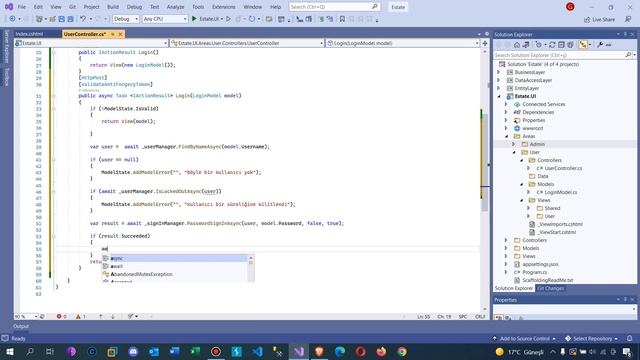The height and width of the screenshot is (360, 640).
Task: Open the Estate.UI project scope dropdown
Action: (91, 43)
